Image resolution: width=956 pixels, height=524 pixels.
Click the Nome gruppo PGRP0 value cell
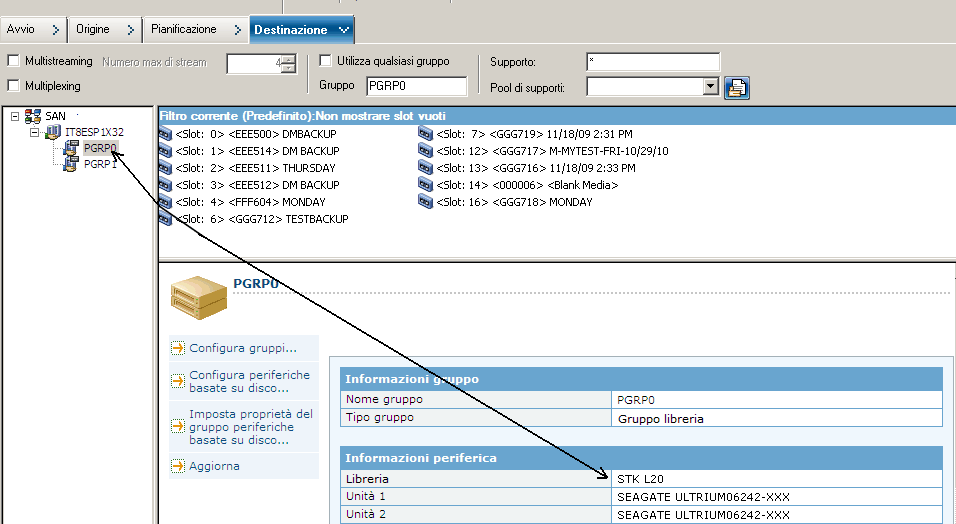tap(777, 400)
